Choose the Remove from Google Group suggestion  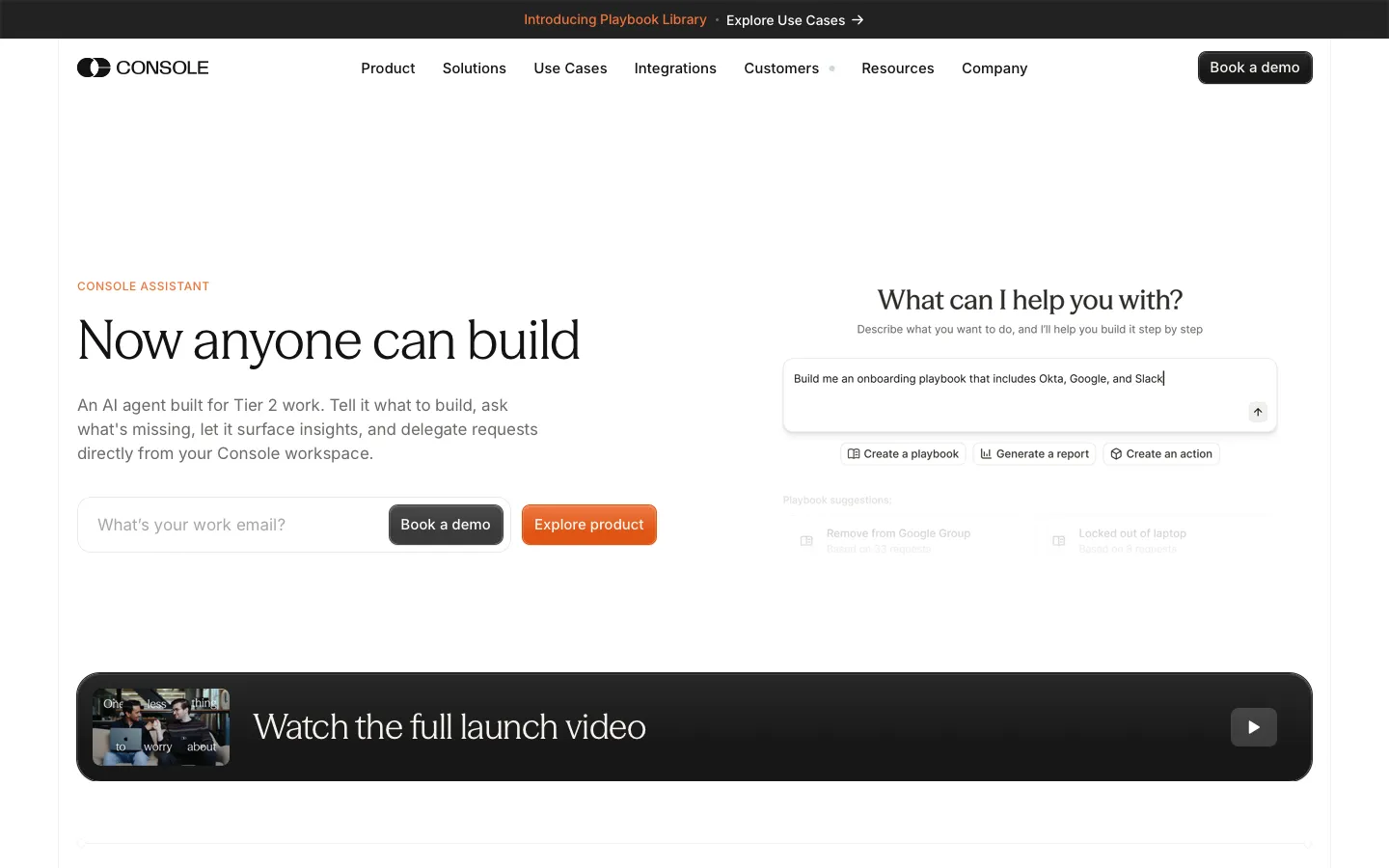coord(897,540)
